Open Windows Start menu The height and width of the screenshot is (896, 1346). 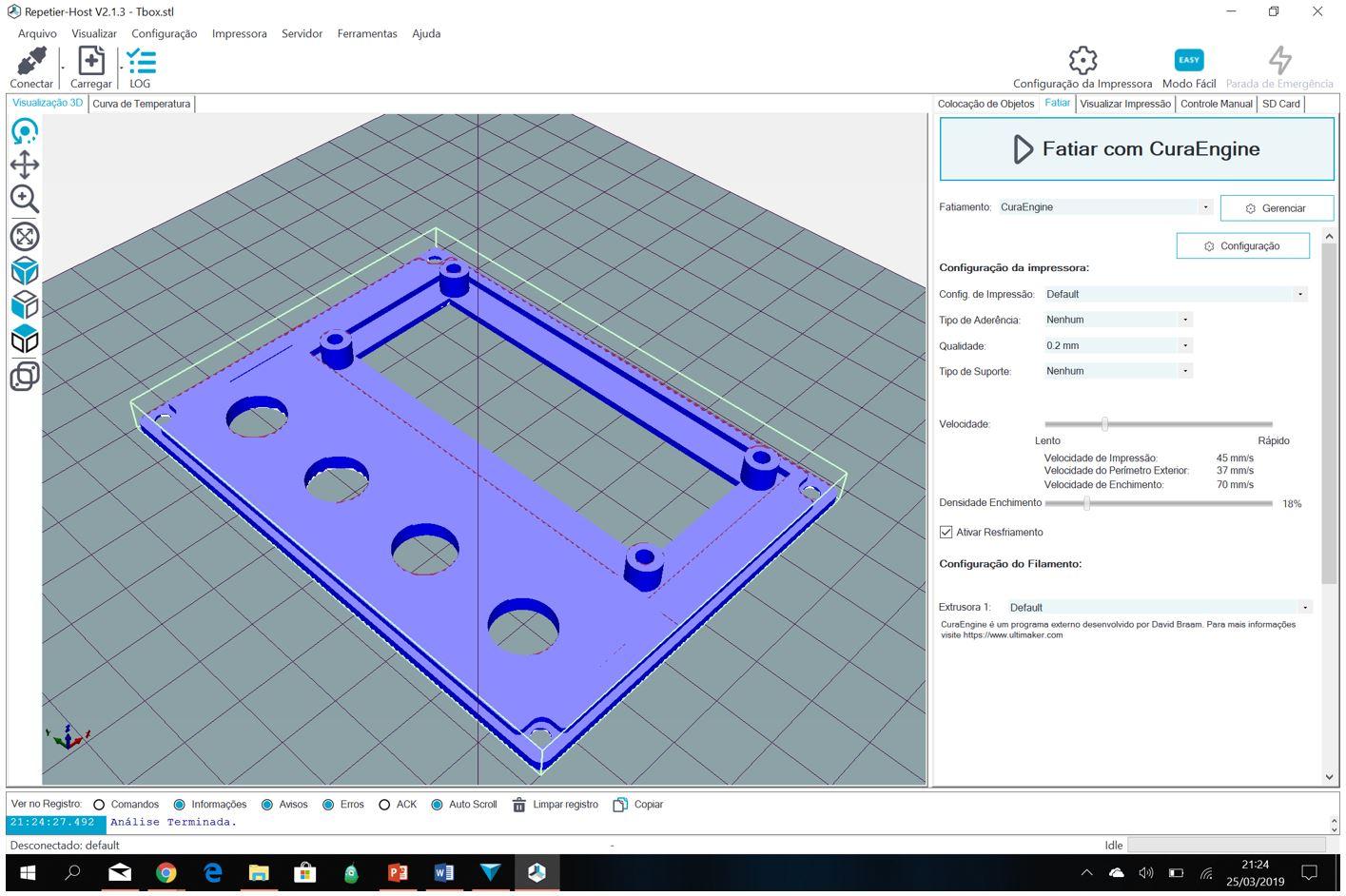pyautogui.click(x=28, y=872)
